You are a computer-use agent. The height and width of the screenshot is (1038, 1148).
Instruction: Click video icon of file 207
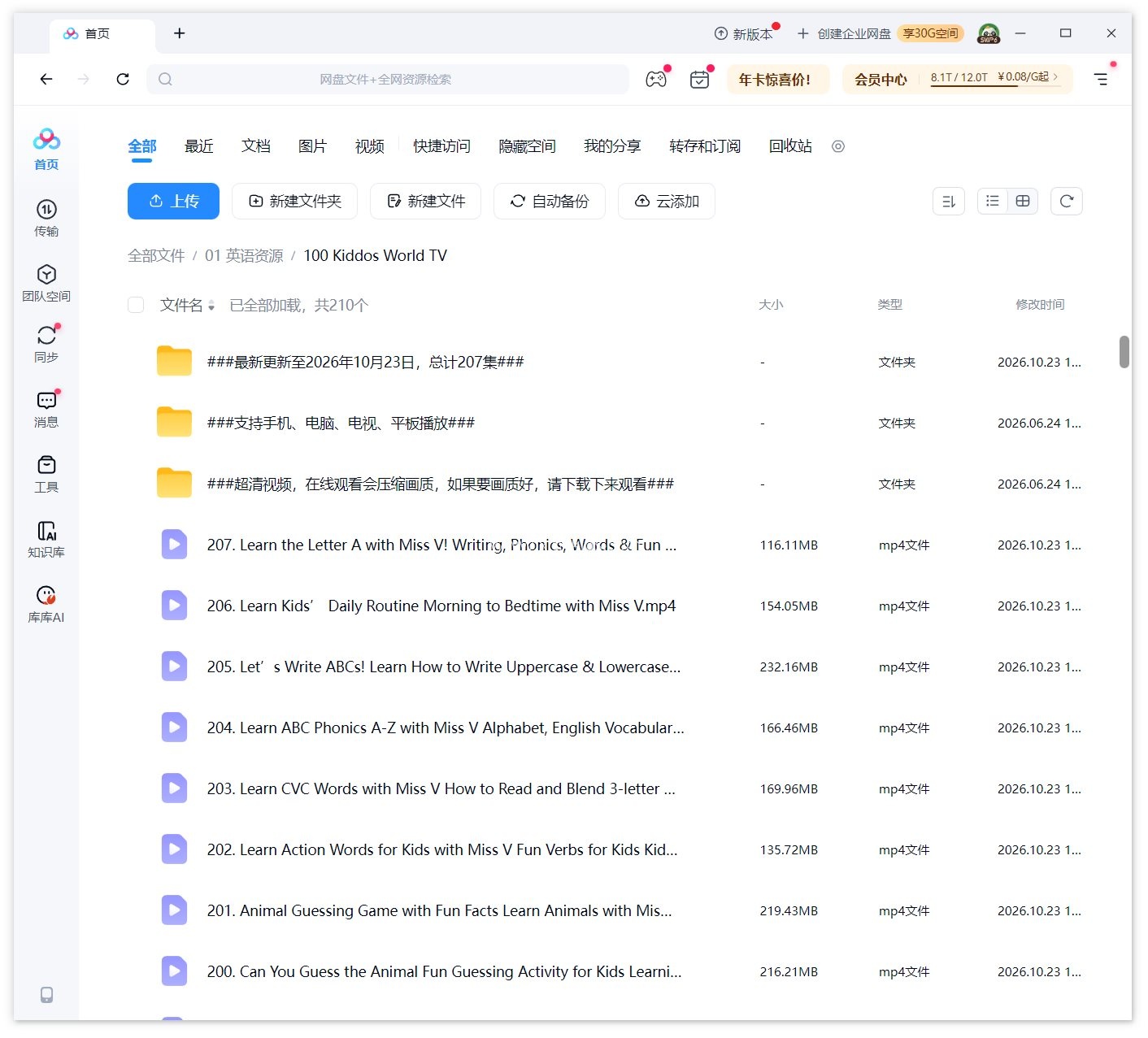coord(174,544)
